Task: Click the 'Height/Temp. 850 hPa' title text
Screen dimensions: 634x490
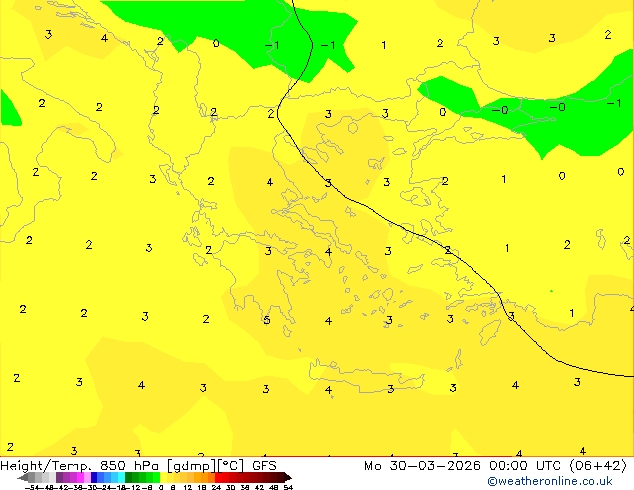Action: click(x=79, y=466)
